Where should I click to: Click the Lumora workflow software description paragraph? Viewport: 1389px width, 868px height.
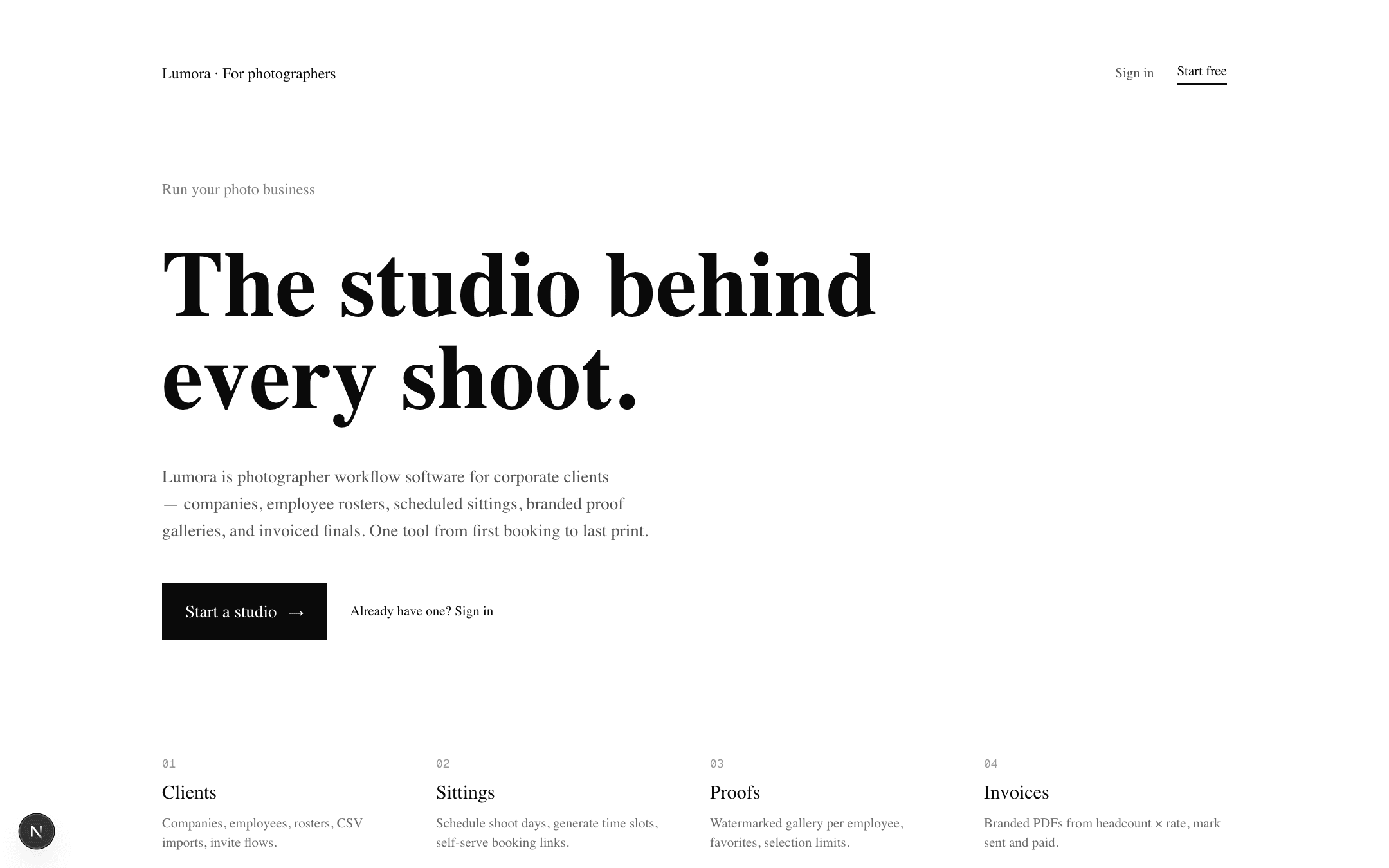pos(405,504)
